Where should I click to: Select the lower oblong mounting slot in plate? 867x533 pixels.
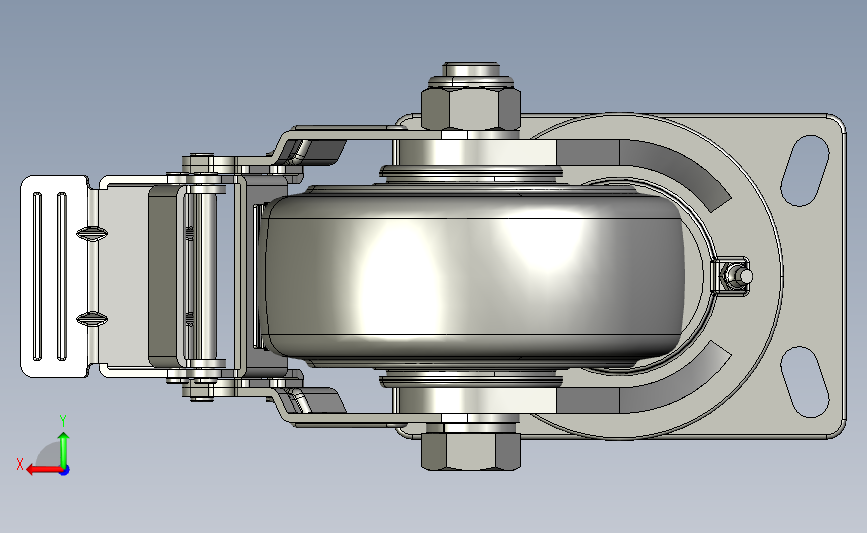(805, 382)
